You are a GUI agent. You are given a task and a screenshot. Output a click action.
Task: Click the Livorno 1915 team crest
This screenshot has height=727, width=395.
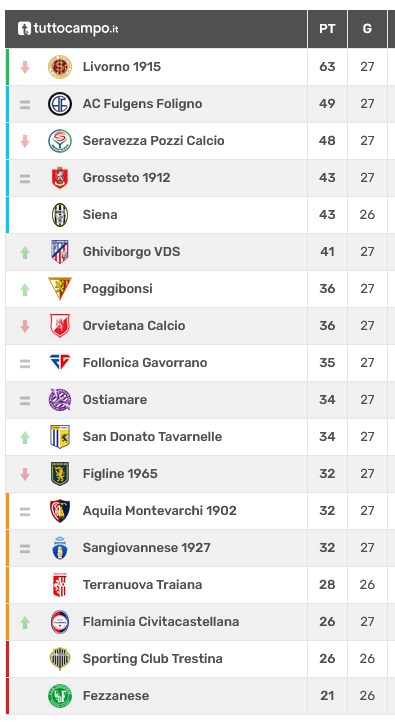pyautogui.click(x=60, y=67)
